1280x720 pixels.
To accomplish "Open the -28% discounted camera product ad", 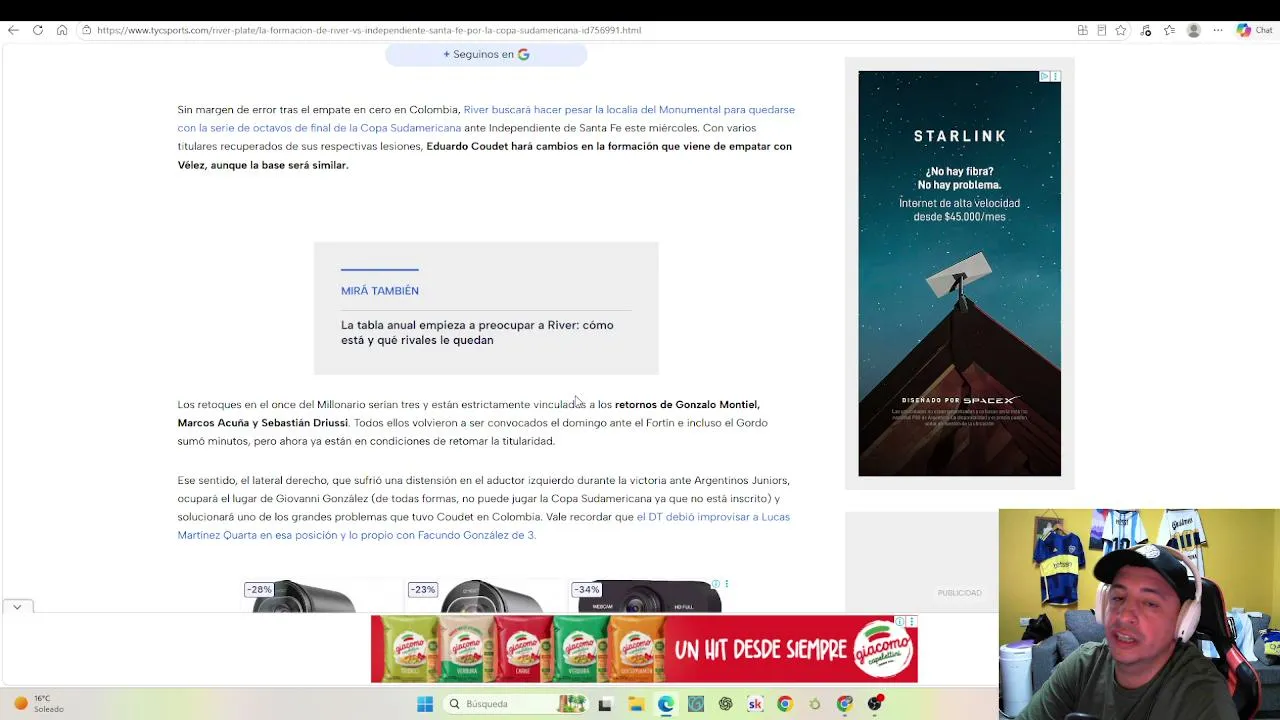I will [303, 597].
